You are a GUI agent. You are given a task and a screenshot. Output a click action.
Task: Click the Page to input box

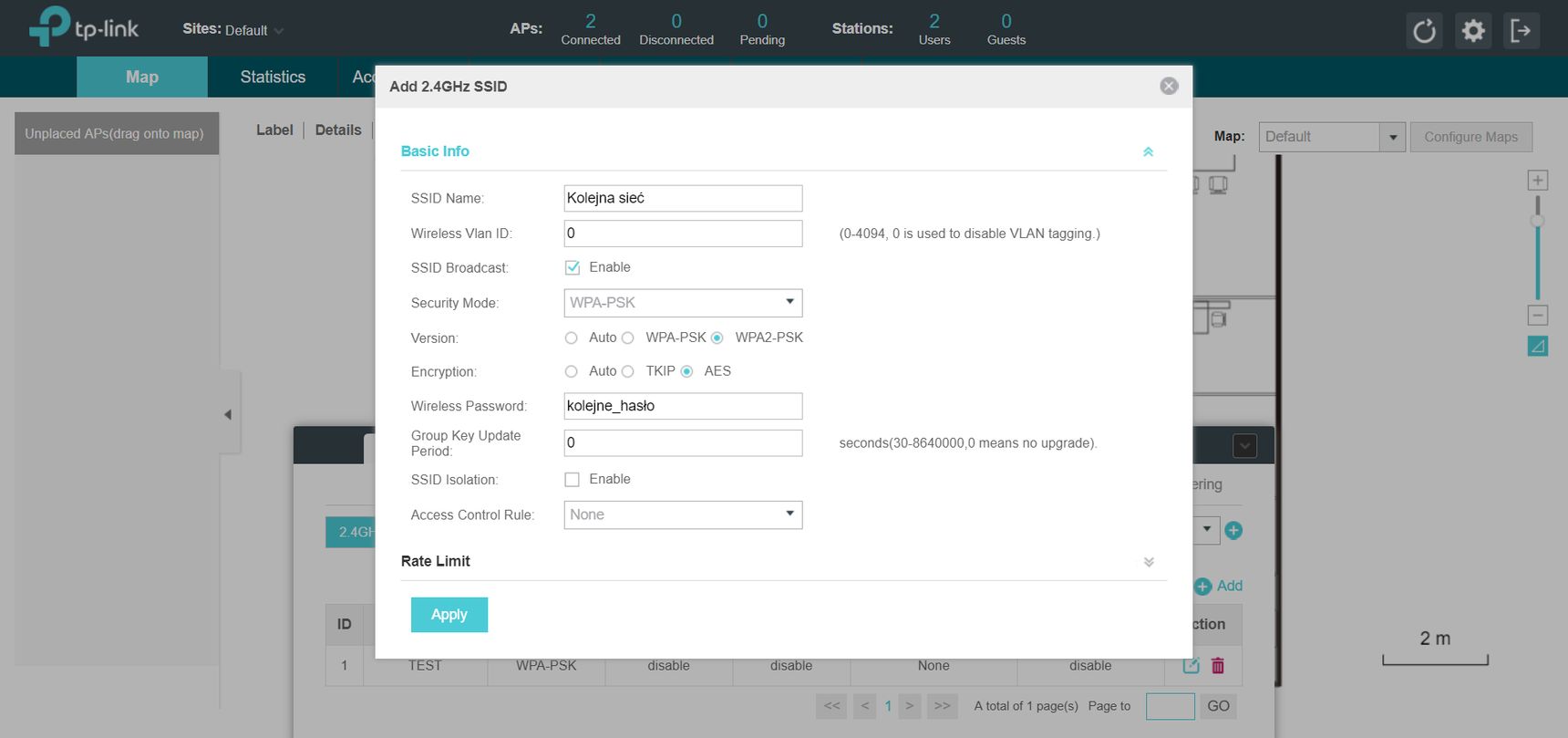point(1170,706)
